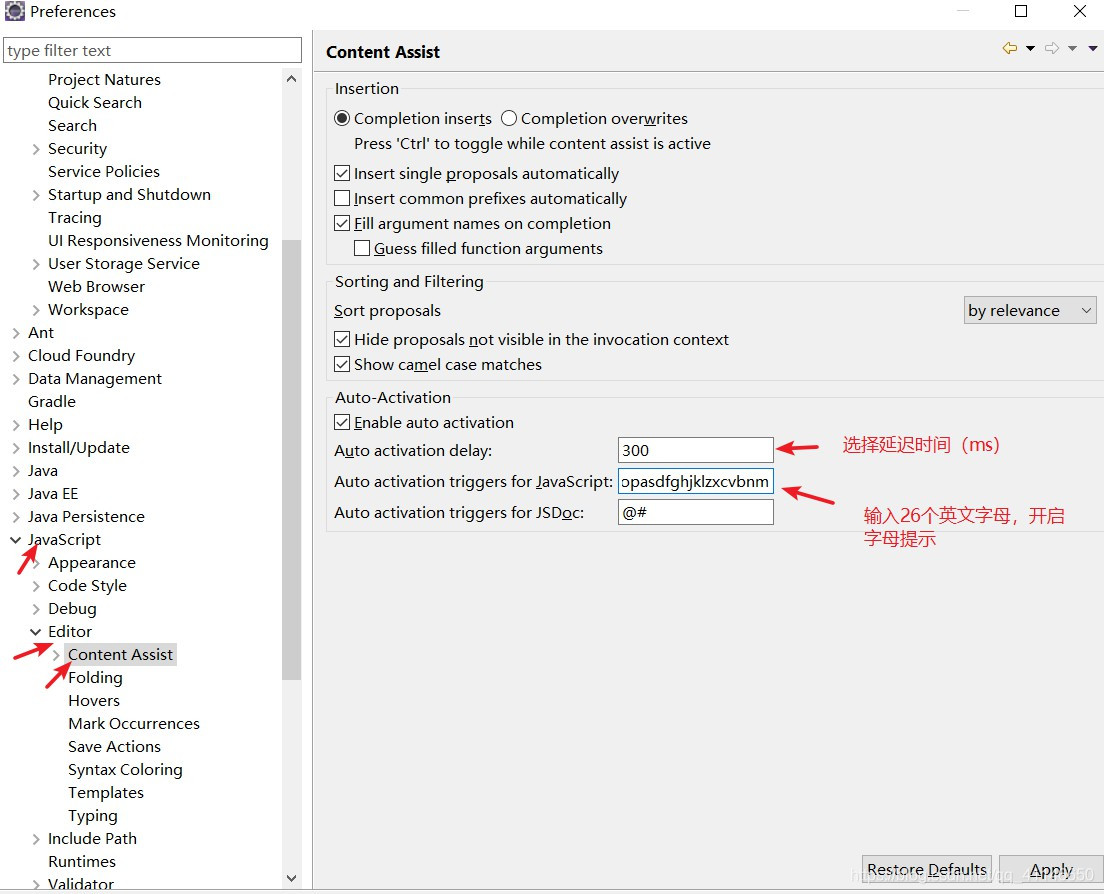Click the Preferences window gear icon
Viewport: 1104px width, 894px height.
point(14,11)
